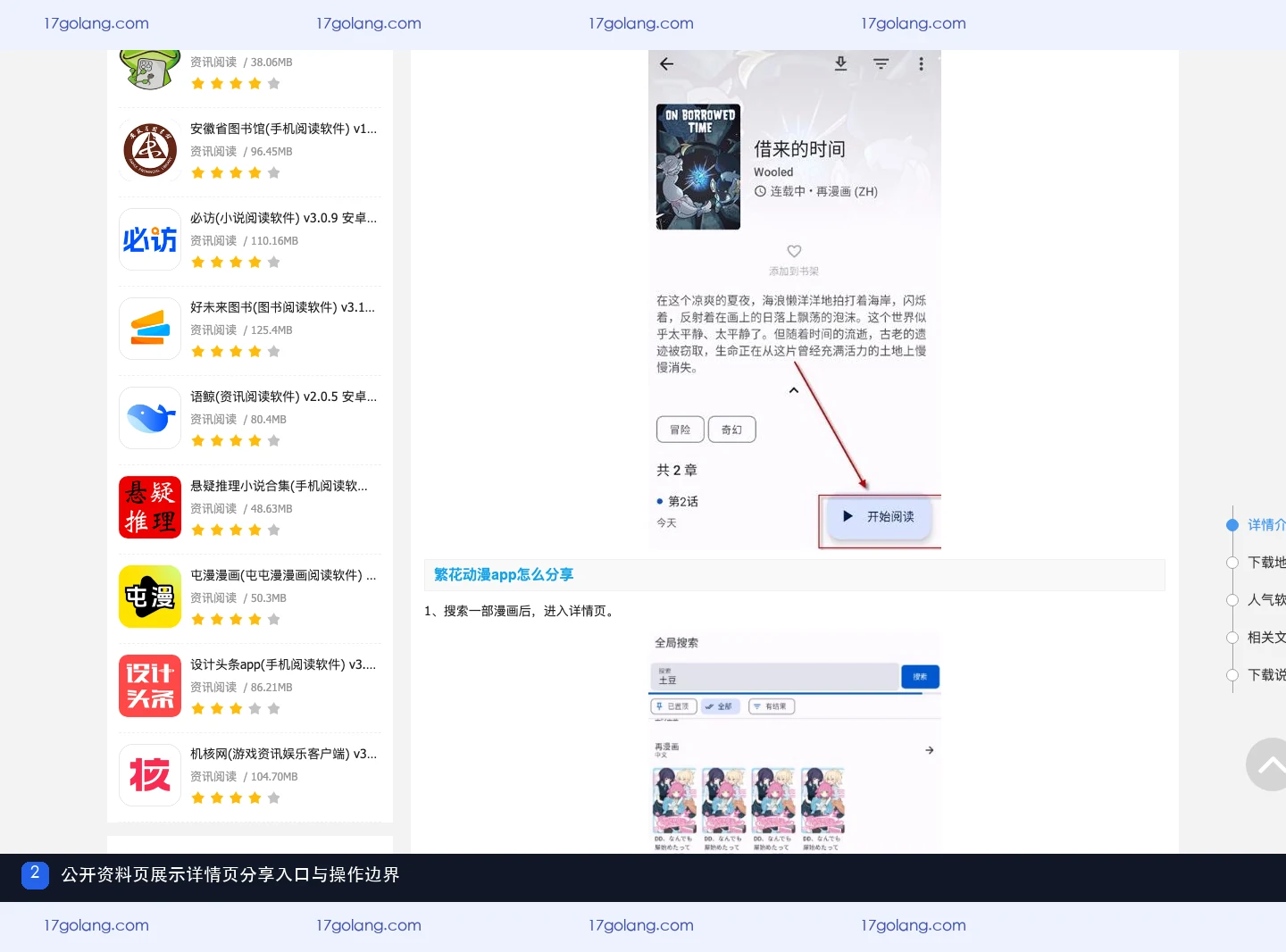Tap the right arrow beside 再漫画 source
Screen dimensions: 1286x952
930,750
